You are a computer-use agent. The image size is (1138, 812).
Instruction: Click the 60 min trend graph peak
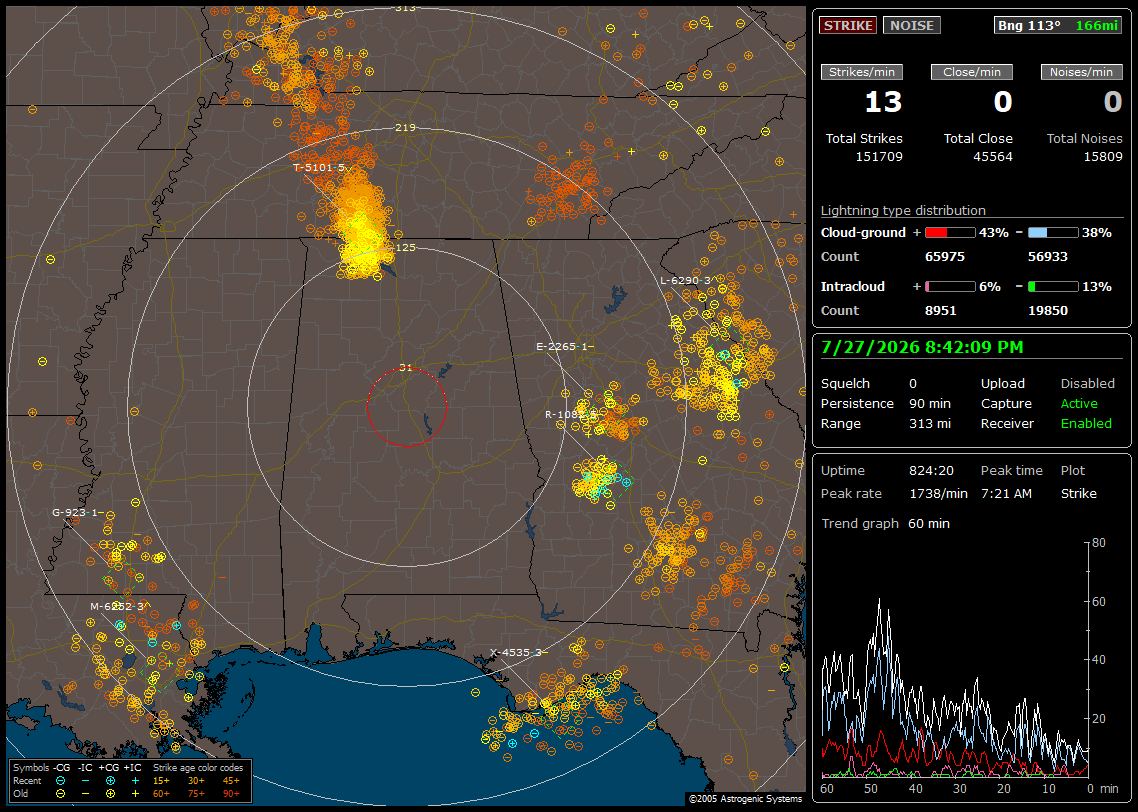(880, 601)
